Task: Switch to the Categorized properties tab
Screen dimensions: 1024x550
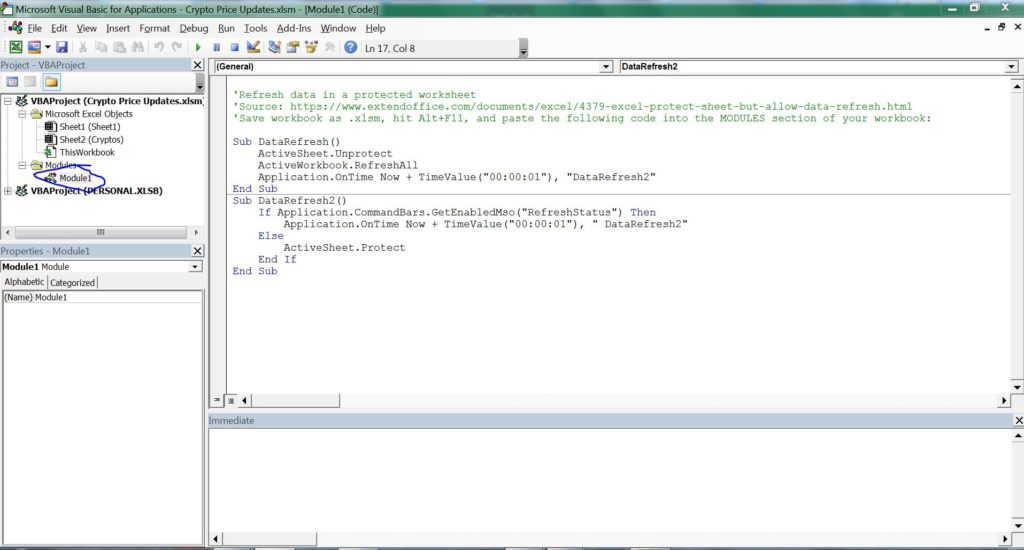Action: point(73,283)
